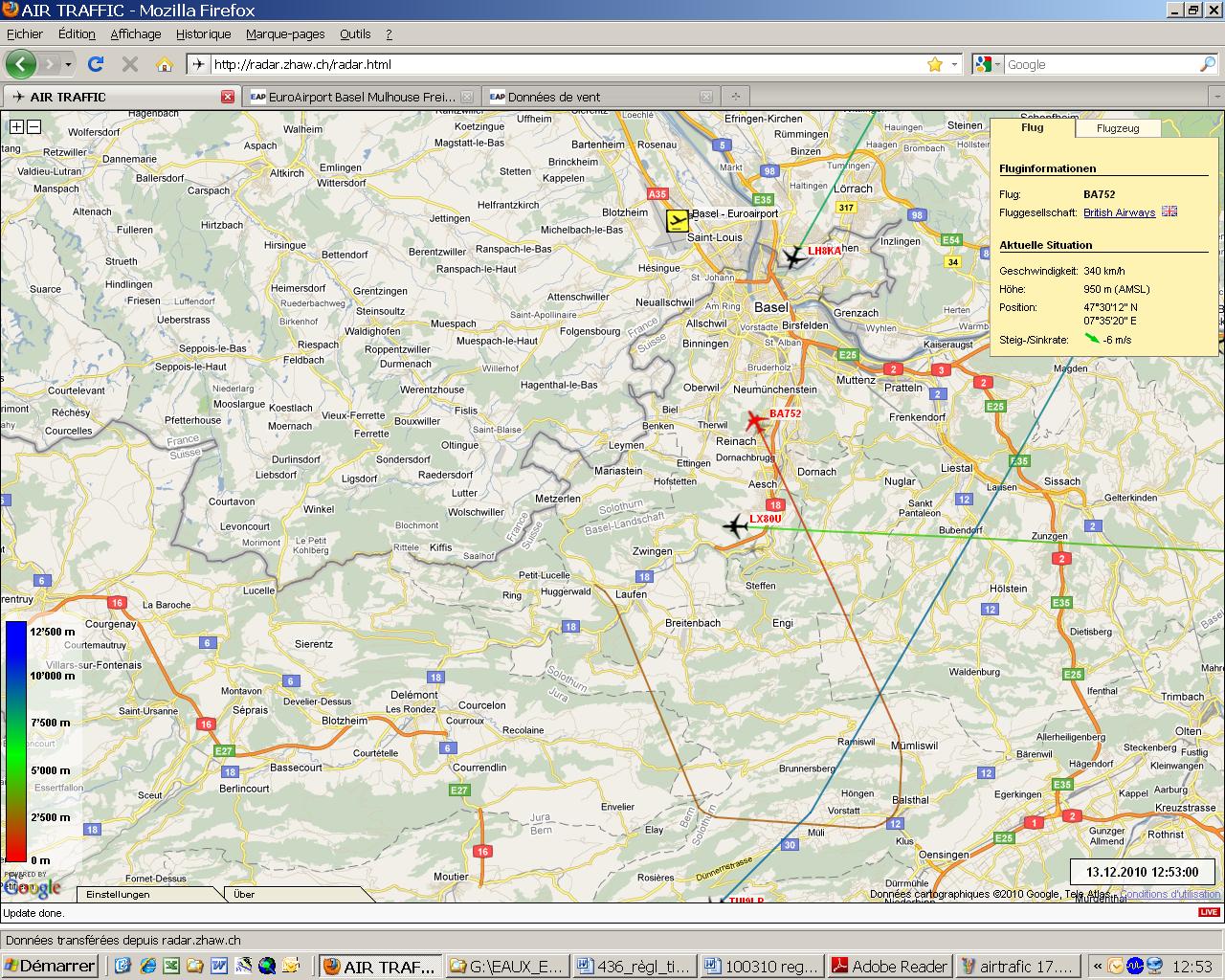Image resolution: width=1225 pixels, height=980 pixels.
Task: Open the globe quick launch icon
Action: point(267,966)
